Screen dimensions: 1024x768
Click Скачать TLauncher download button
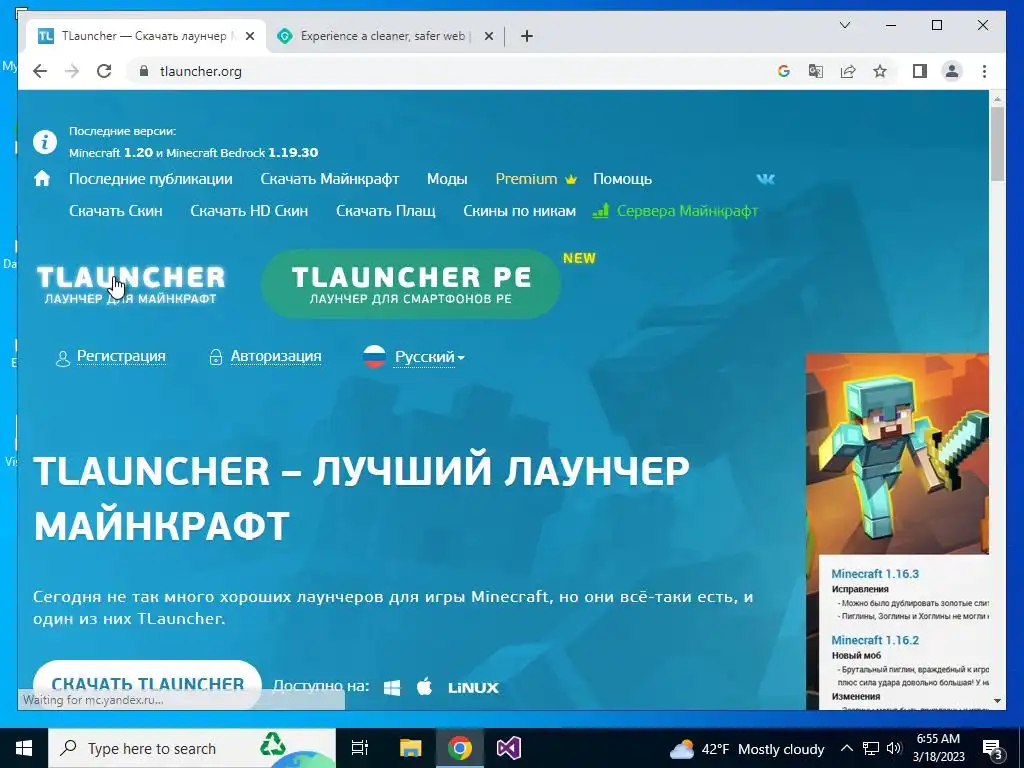click(148, 684)
